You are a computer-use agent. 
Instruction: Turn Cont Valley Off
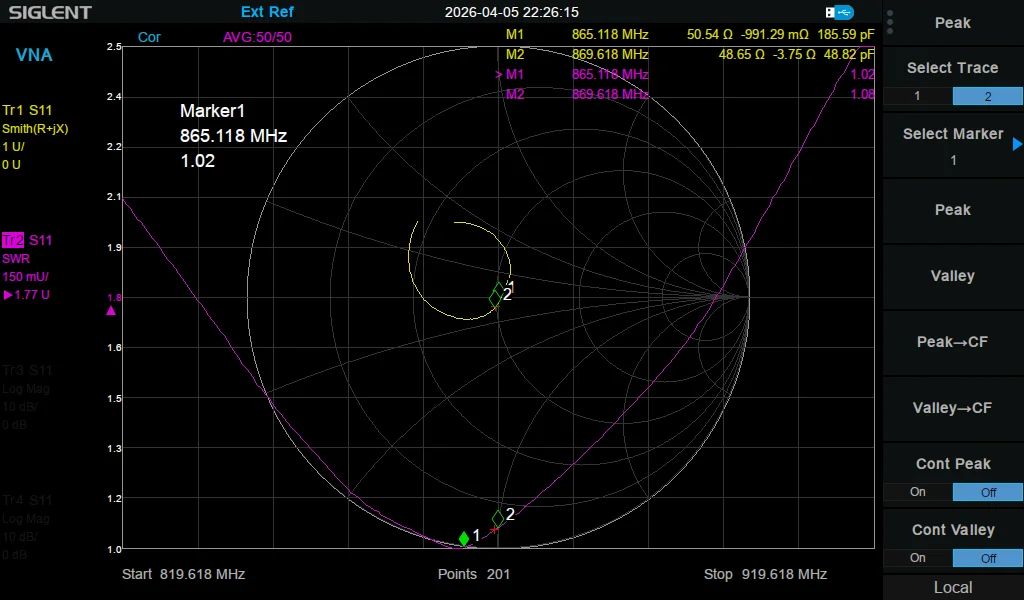[987, 558]
